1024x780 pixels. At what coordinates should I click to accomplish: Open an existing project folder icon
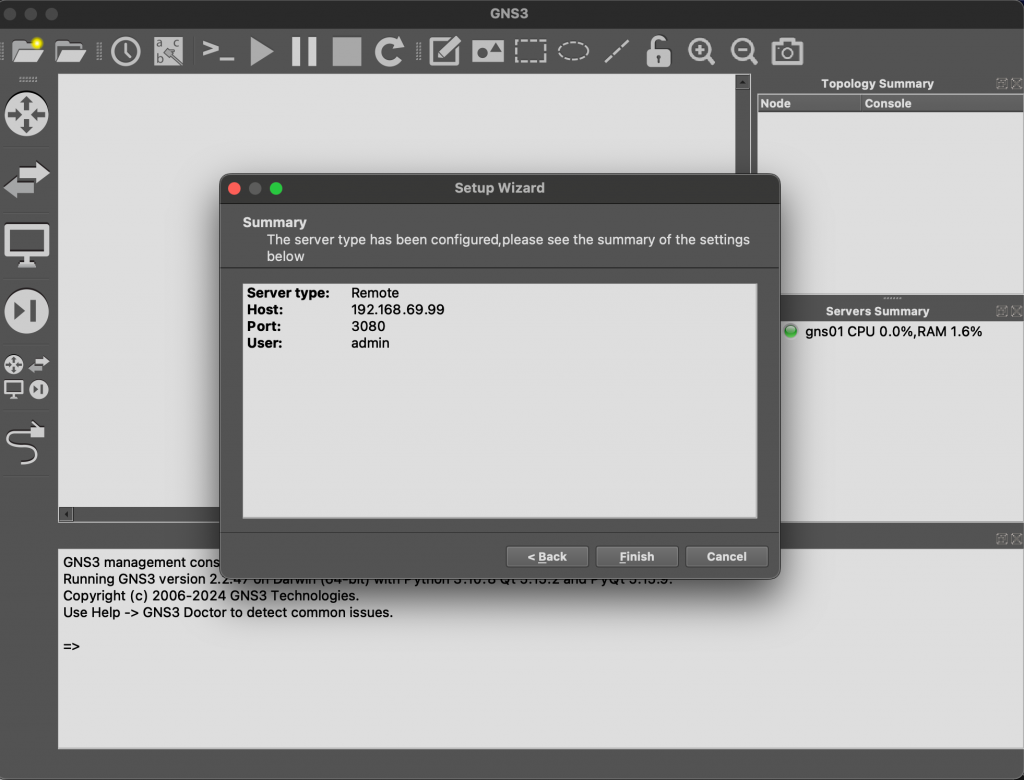70,51
